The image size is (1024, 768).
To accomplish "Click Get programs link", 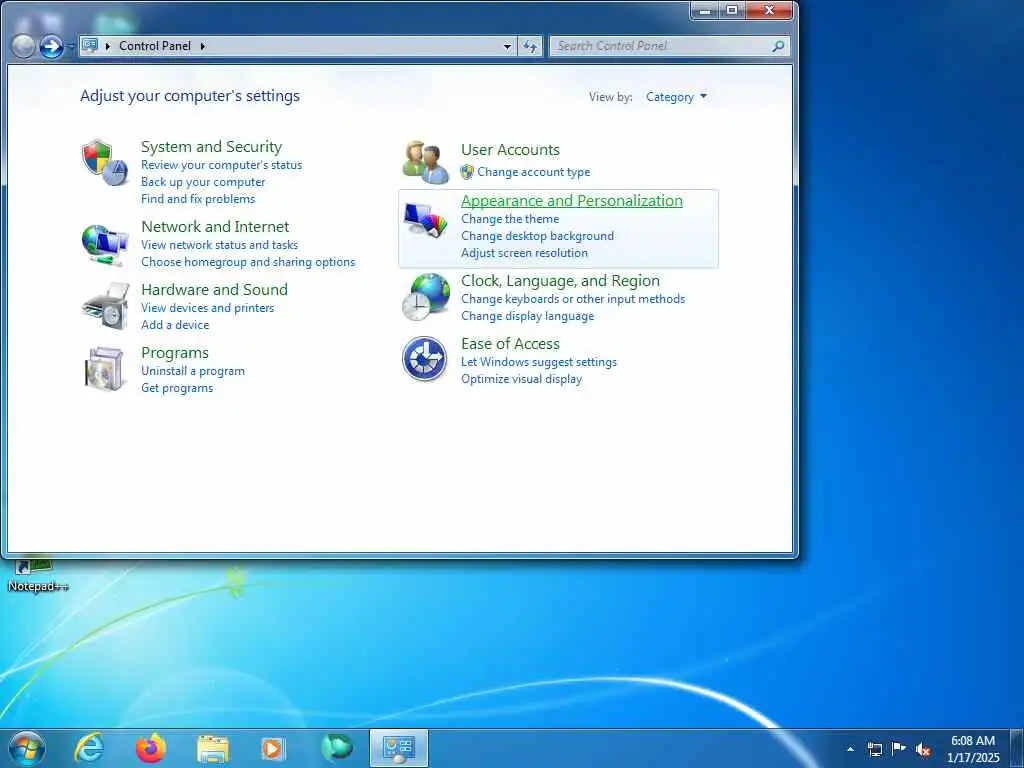I will [x=177, y=388].
